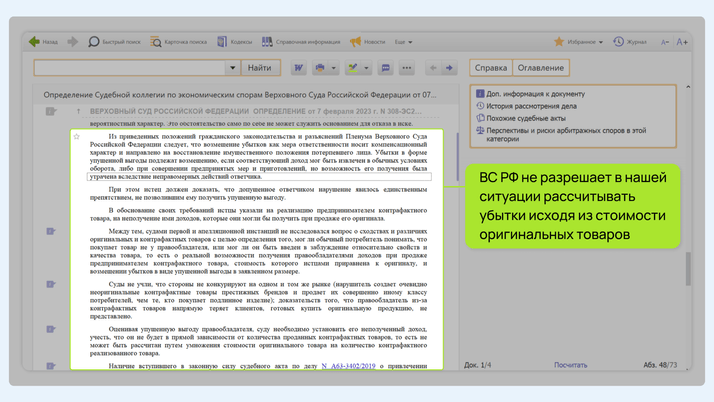Open Справочная информация reference info
Screen dimensions: 714x402
tap(301, 42)
